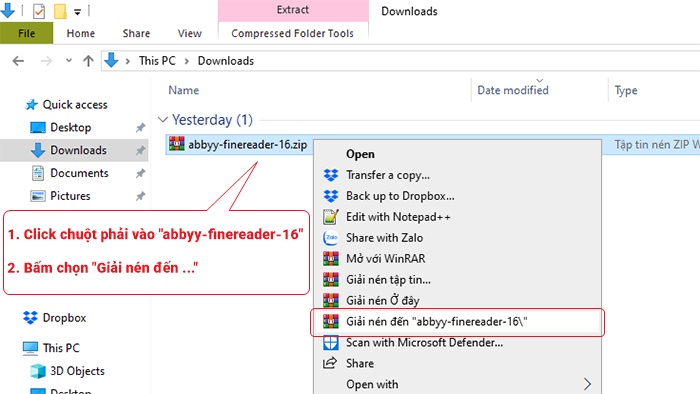This screenshot has width=700, height=394.
Task: Click the Notepad++ icon in context menu
Action: coord(331,217)
